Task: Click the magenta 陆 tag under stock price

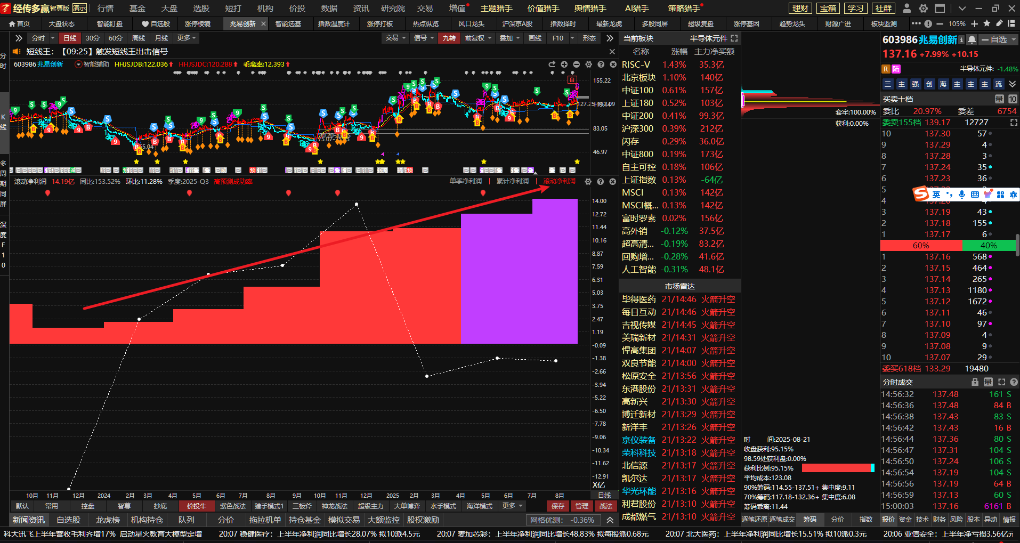Action: tap(896, 69)
